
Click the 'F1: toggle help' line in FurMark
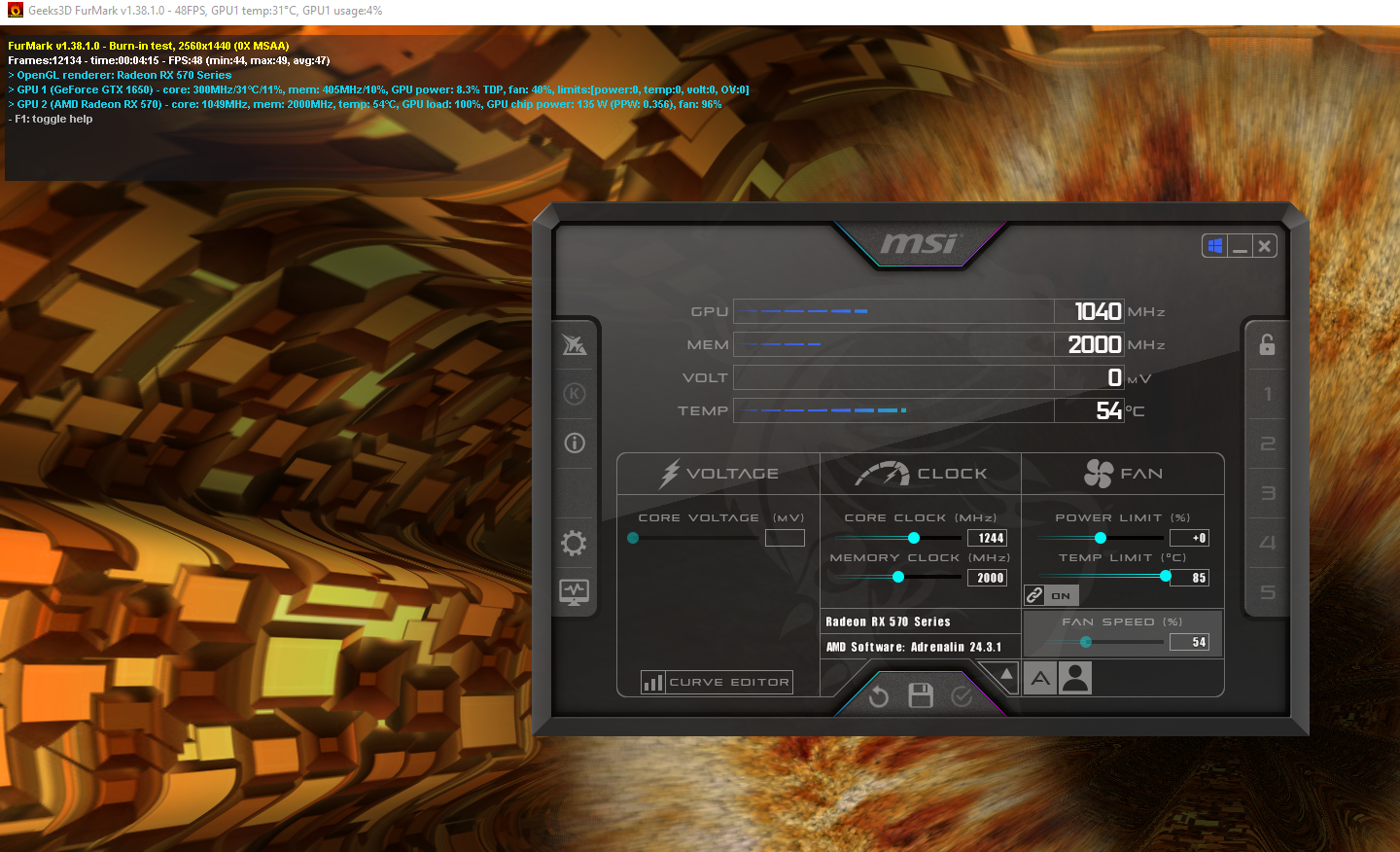coord(51,119)
